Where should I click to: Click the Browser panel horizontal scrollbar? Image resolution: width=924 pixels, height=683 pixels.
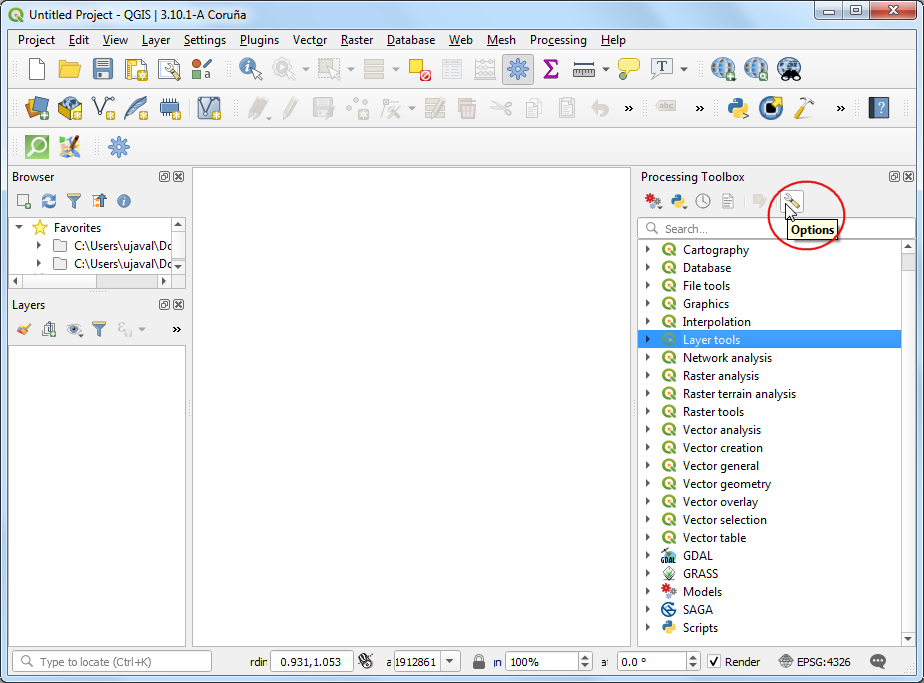pos(91,281)
